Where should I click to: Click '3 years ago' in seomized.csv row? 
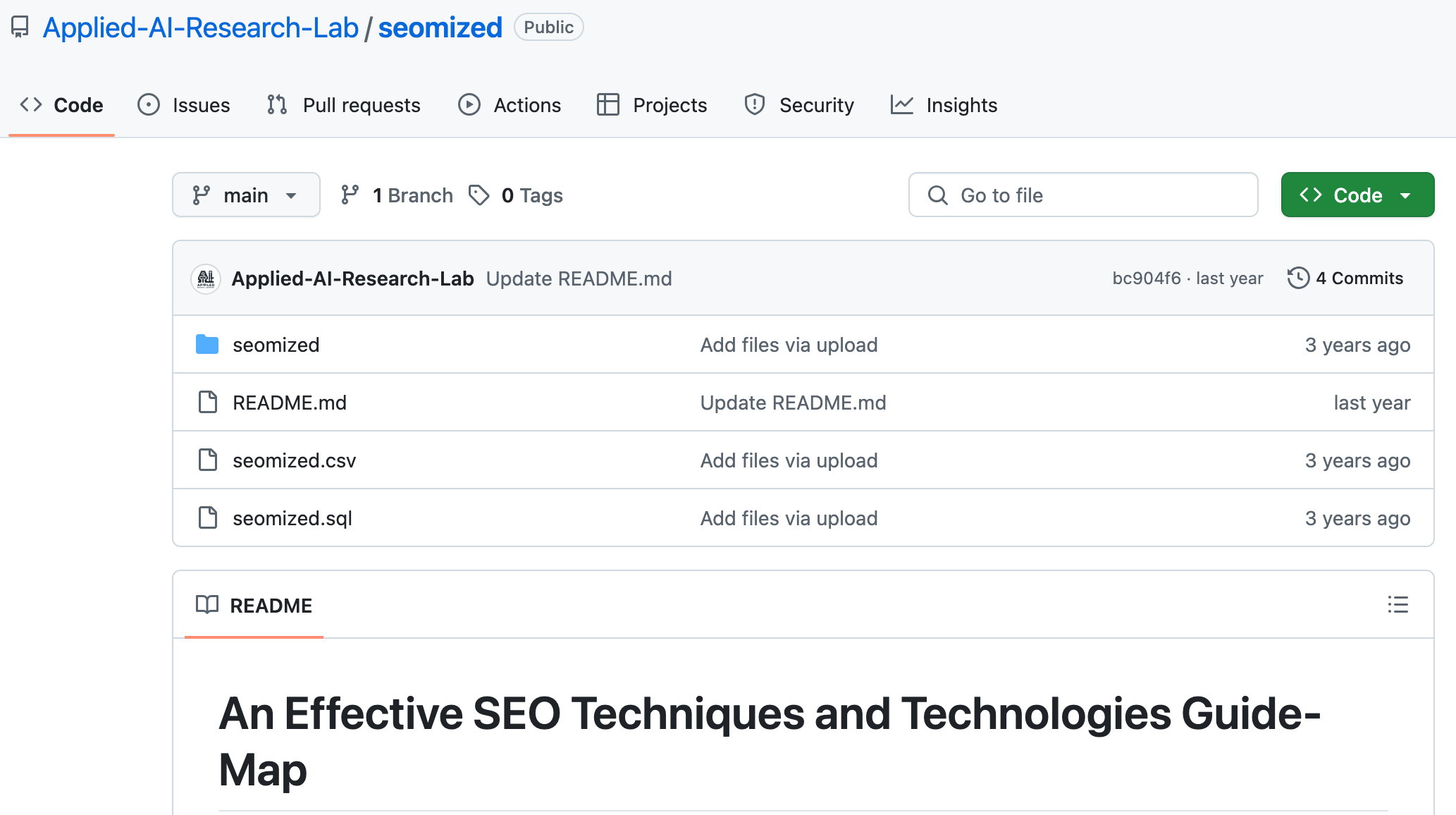[1357, 460]
